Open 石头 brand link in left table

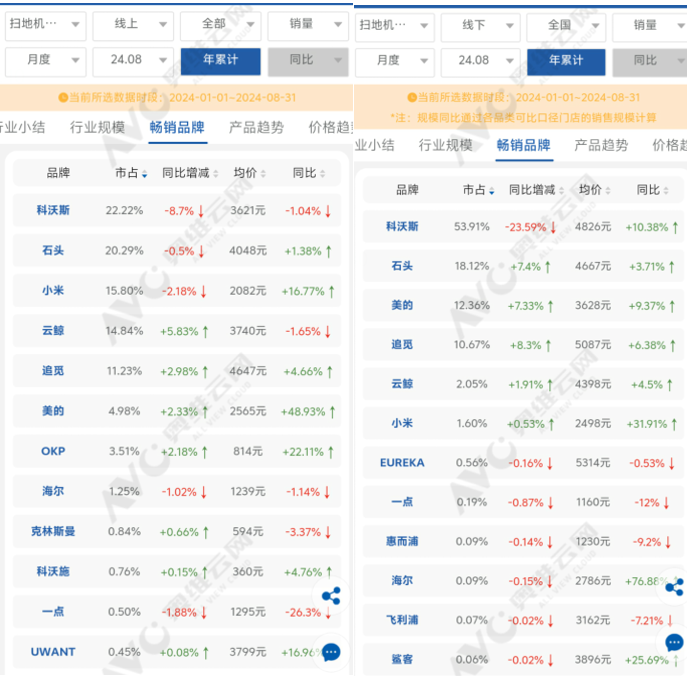coord(53,251)
